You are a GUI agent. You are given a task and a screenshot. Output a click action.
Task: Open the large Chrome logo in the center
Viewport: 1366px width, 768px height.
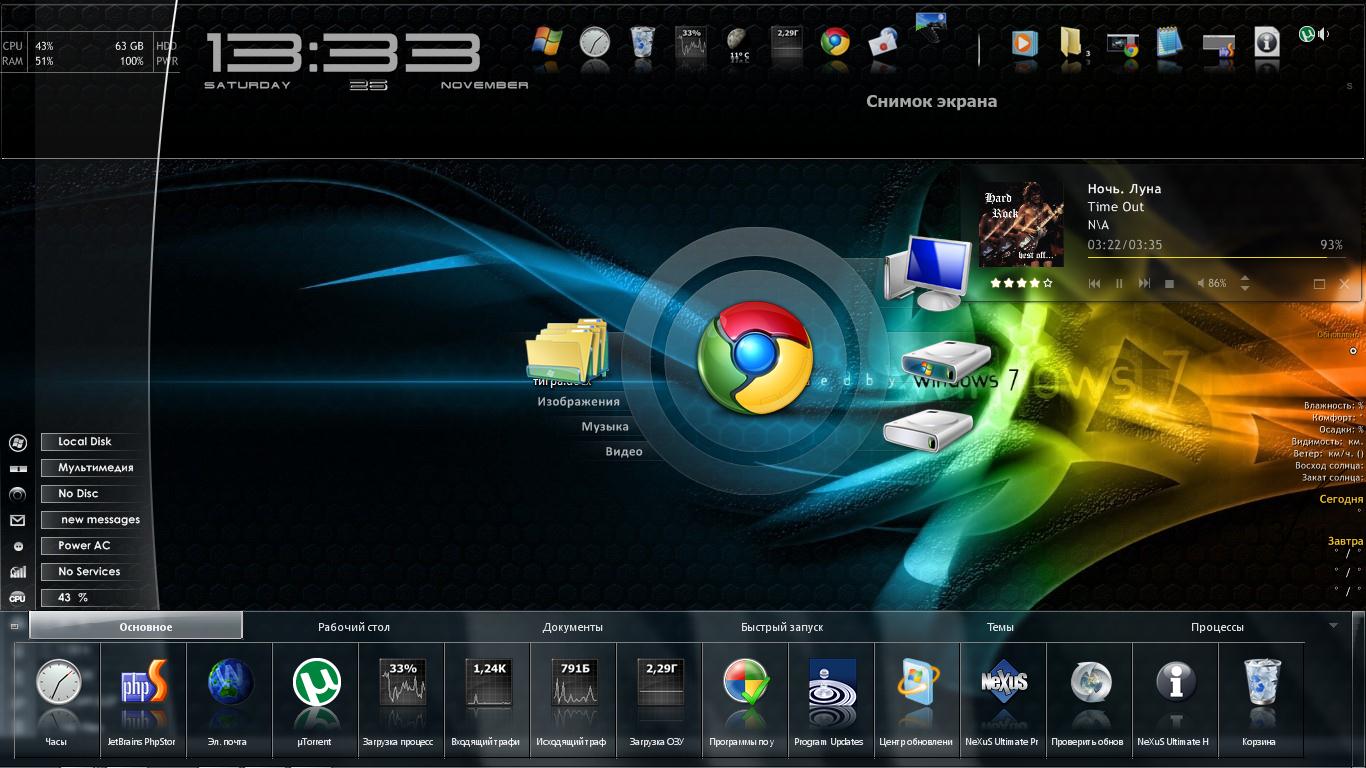[755, 357]
